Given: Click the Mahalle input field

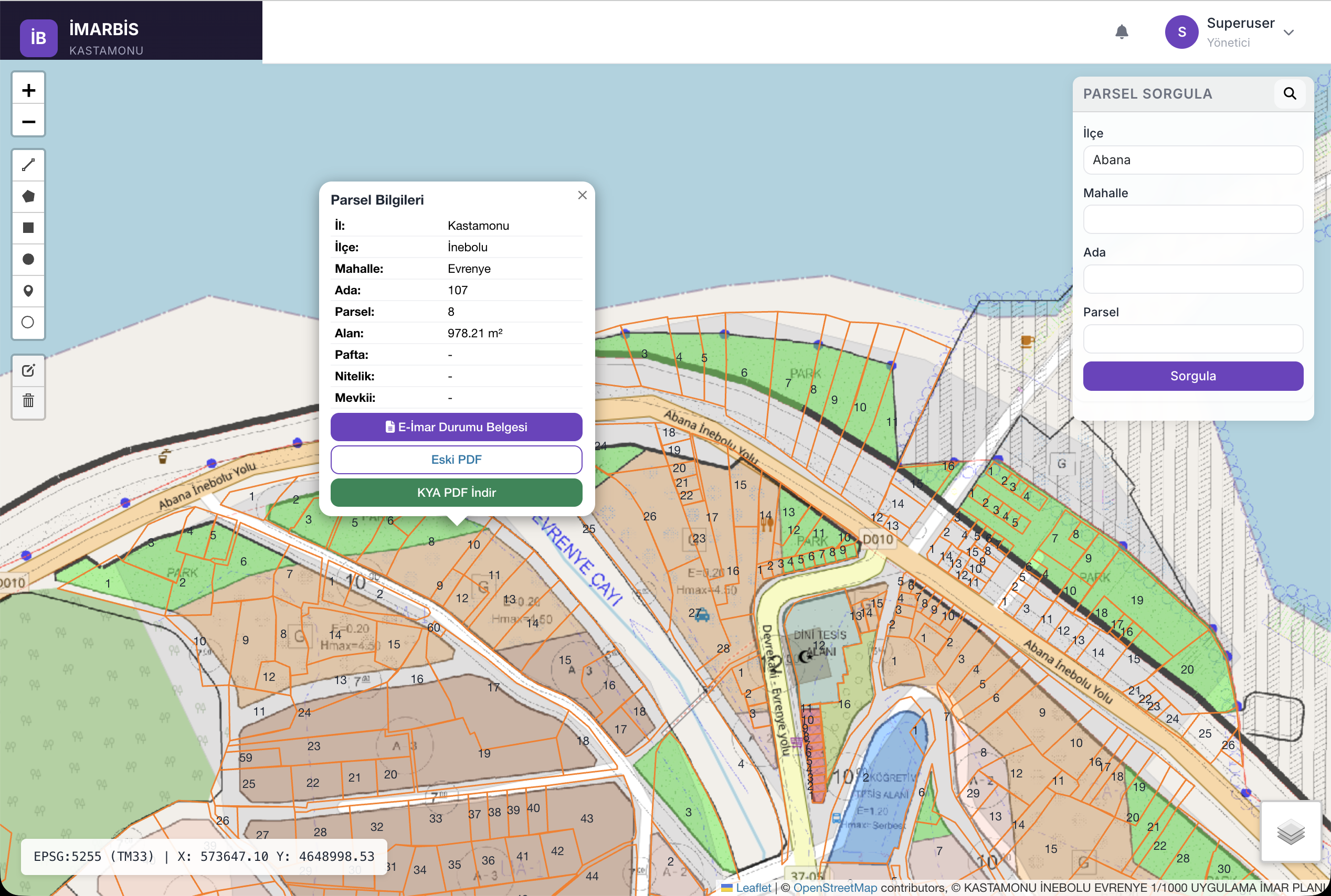Looking at the screenshot, I should click(1192, 219).
